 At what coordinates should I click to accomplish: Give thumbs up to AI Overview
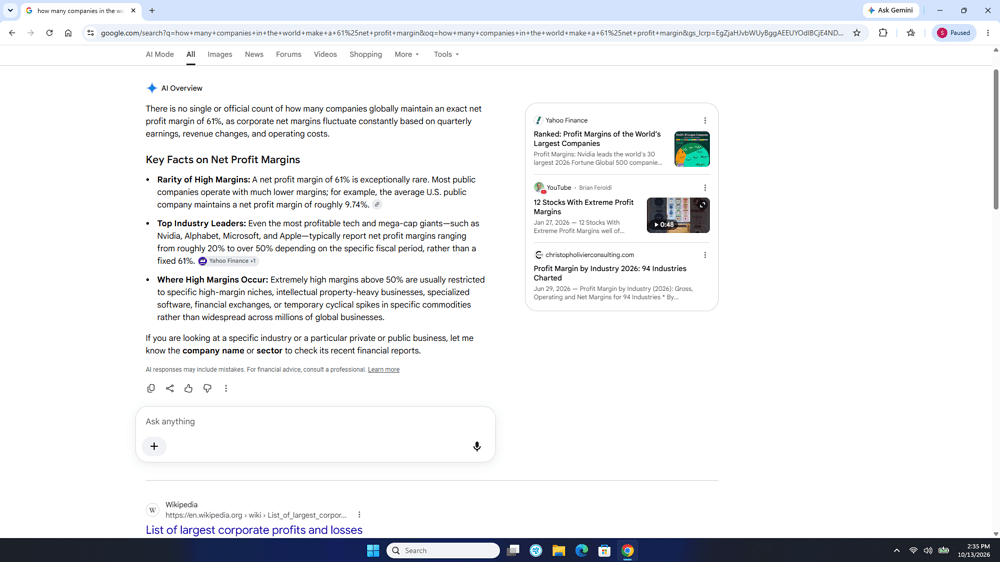tap(188, 388)
